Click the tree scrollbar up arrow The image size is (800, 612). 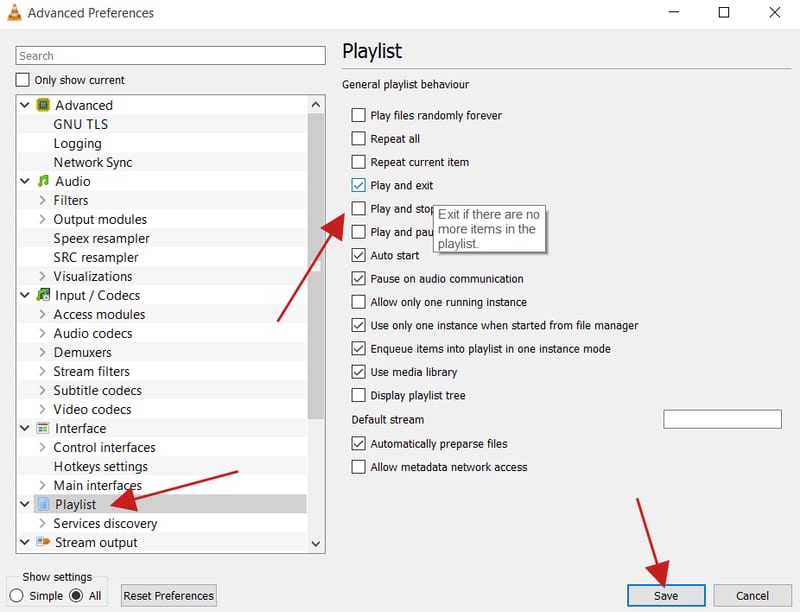tap(316, 105)
